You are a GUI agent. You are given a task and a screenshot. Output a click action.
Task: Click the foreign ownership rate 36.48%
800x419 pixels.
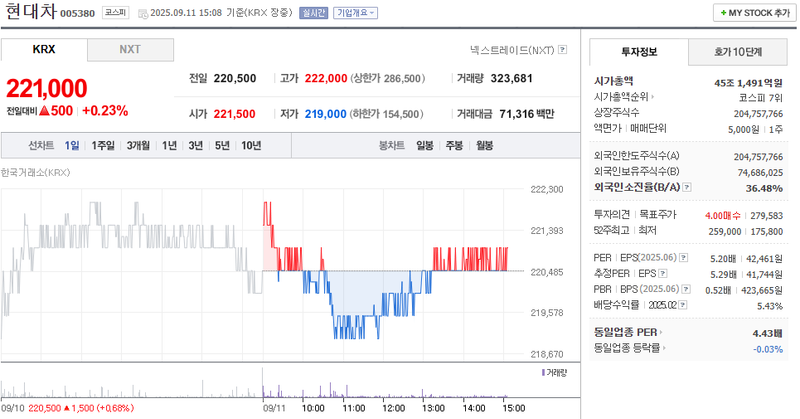[764, 188]
